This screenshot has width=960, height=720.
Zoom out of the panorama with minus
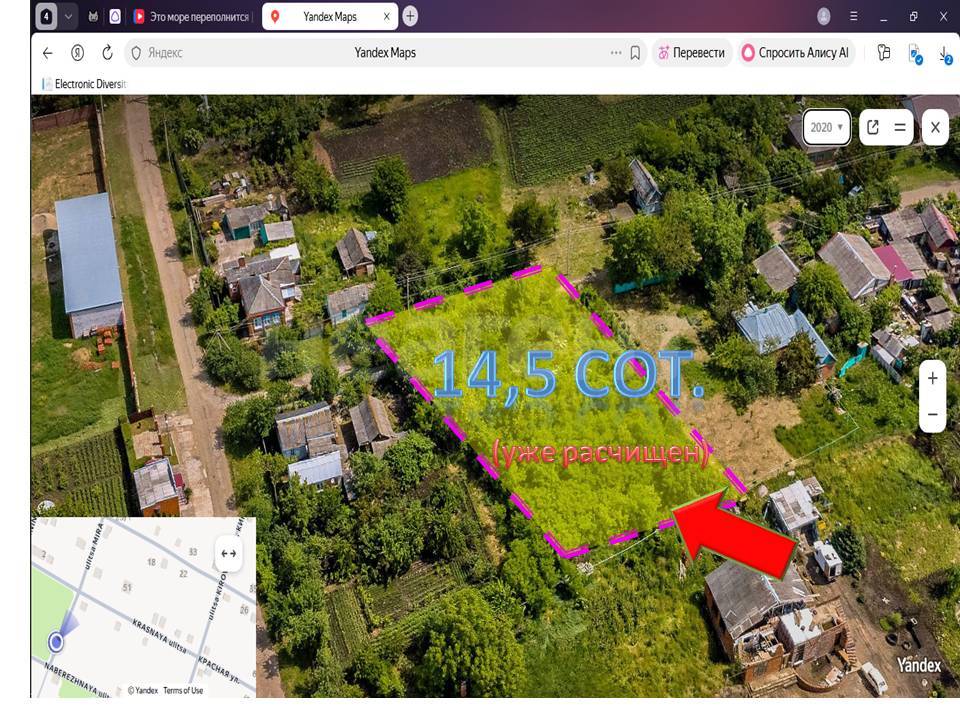(x=932, y=414)
